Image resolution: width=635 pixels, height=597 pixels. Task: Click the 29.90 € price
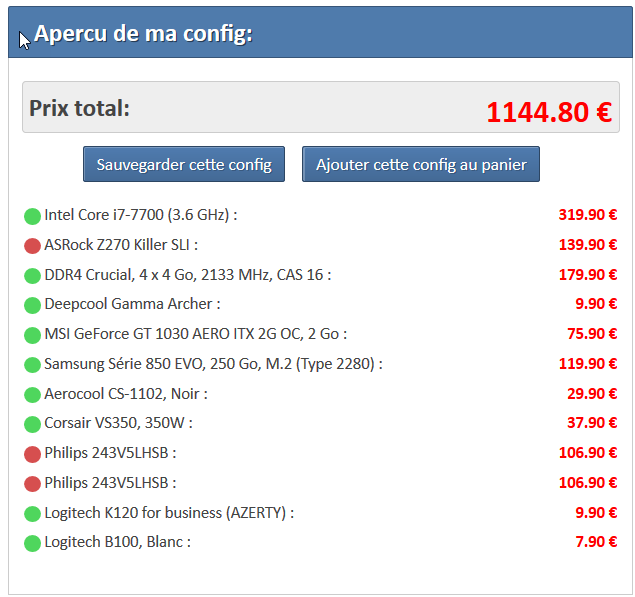(x=592, y=394)
